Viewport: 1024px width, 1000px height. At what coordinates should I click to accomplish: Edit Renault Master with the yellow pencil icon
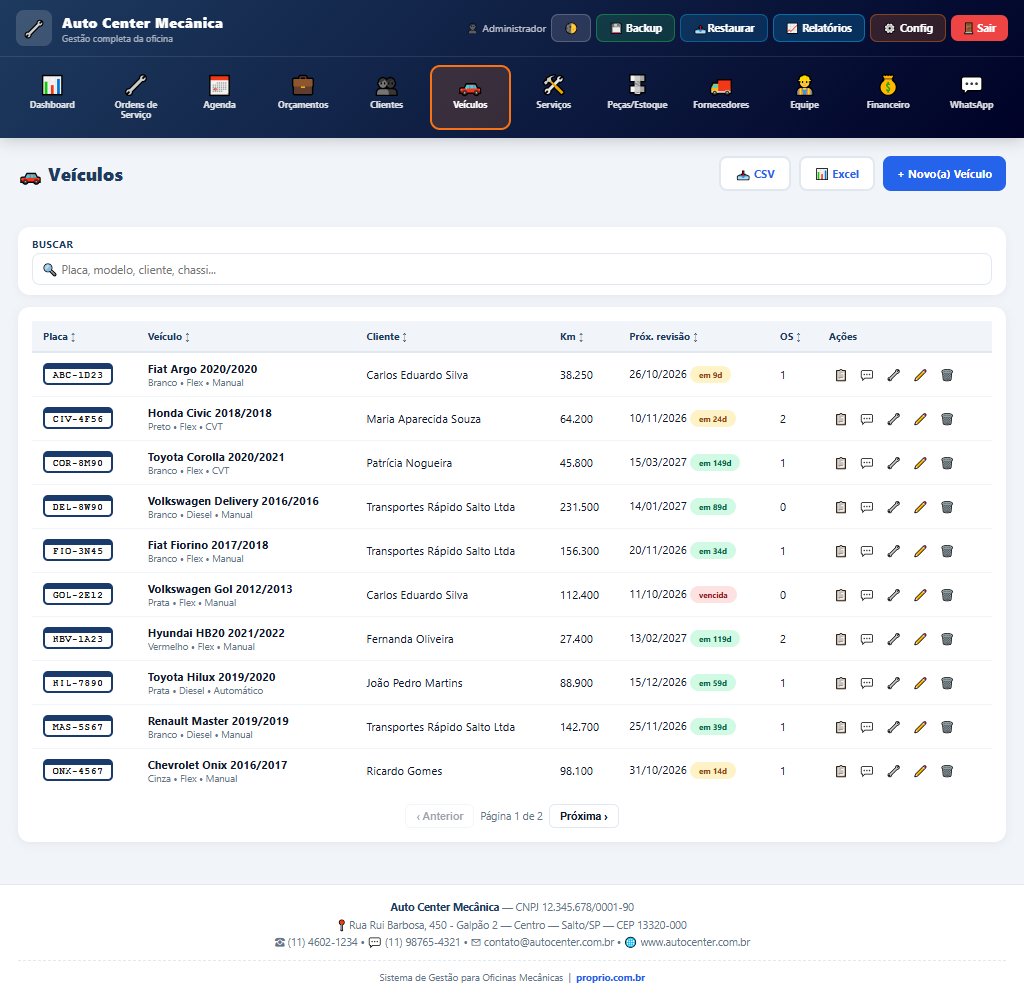tap(920, 727)
